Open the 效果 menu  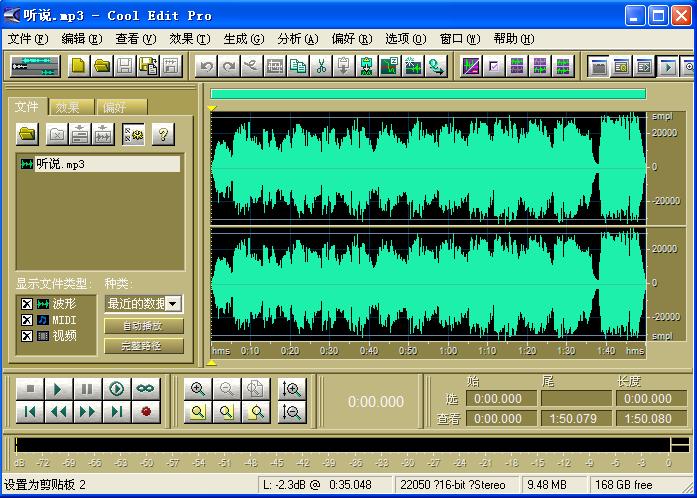189,39
